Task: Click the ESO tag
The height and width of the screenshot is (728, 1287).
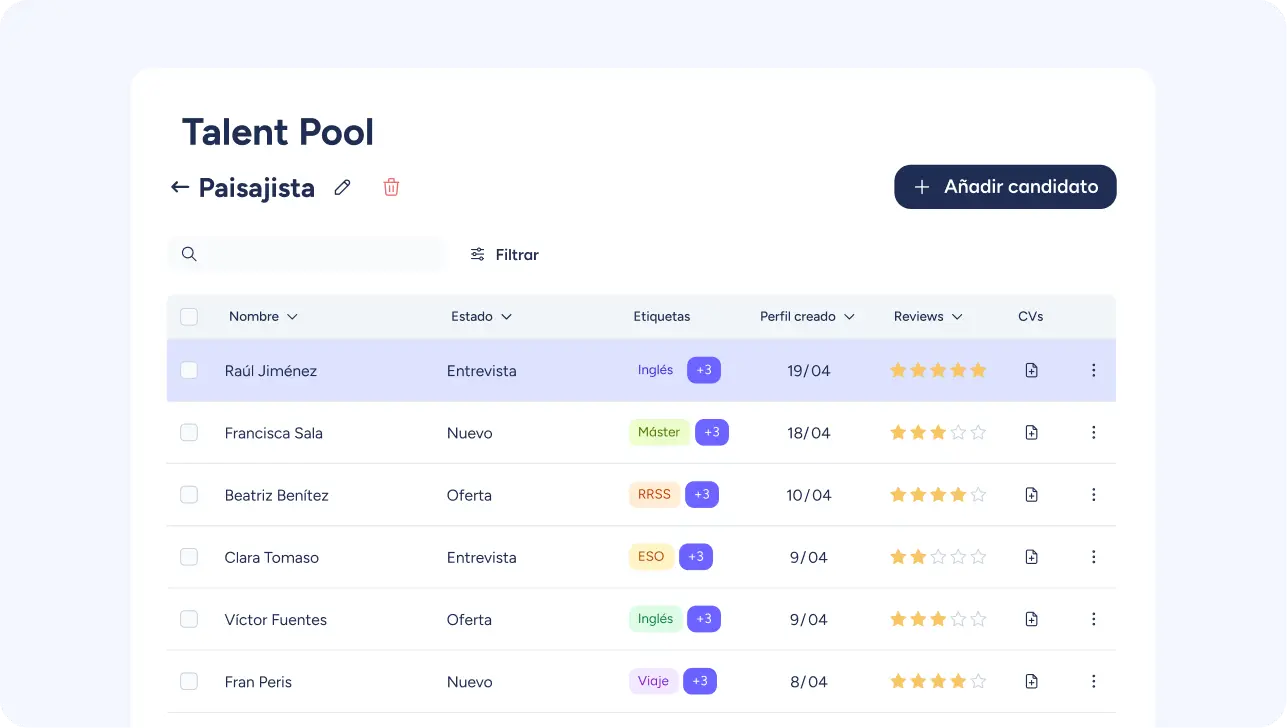Action: tap(651, 556)
